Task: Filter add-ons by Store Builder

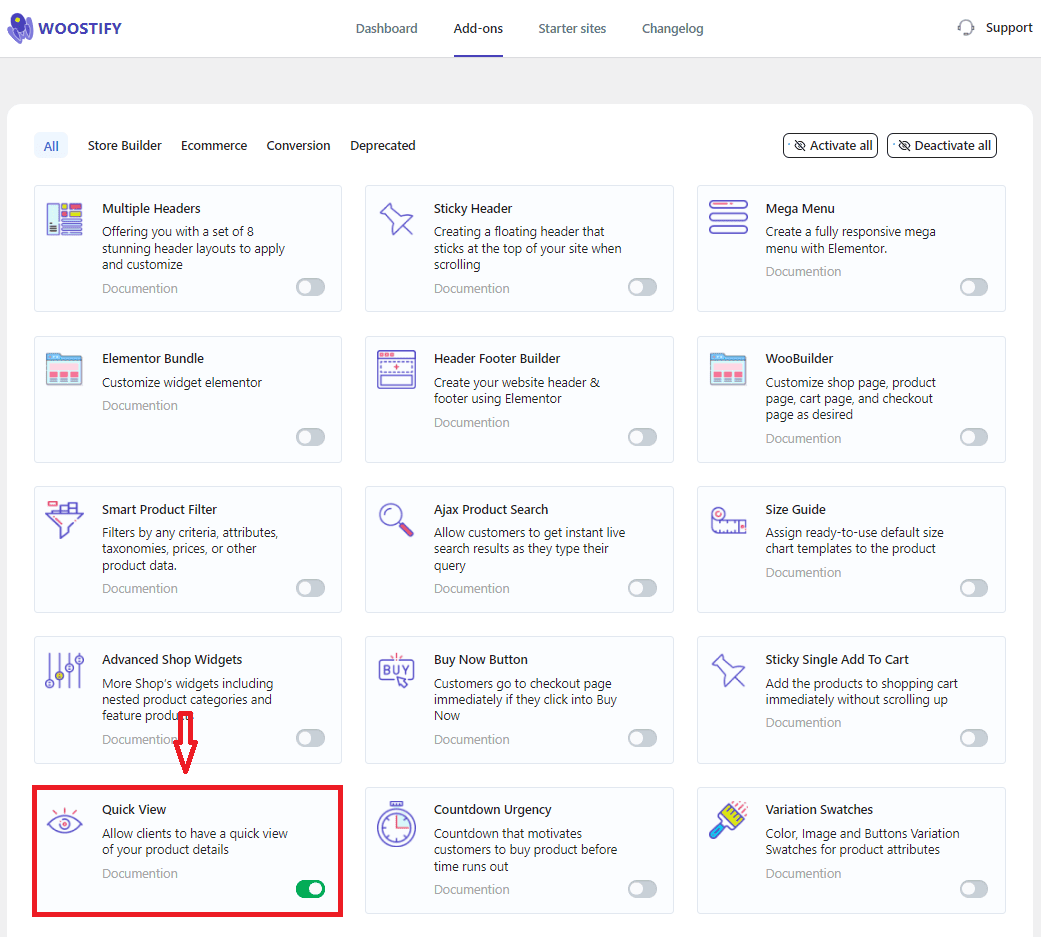Action: 125,145
